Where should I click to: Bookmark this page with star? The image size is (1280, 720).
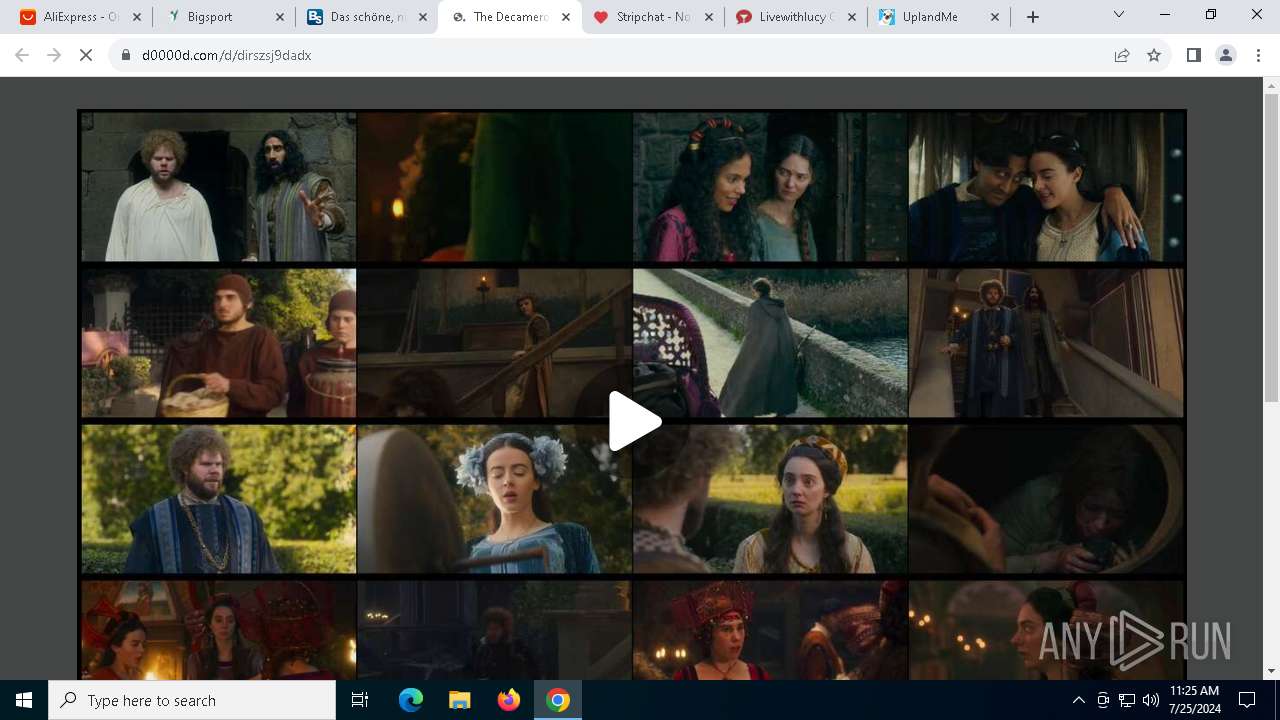(x=1154, y=55)
